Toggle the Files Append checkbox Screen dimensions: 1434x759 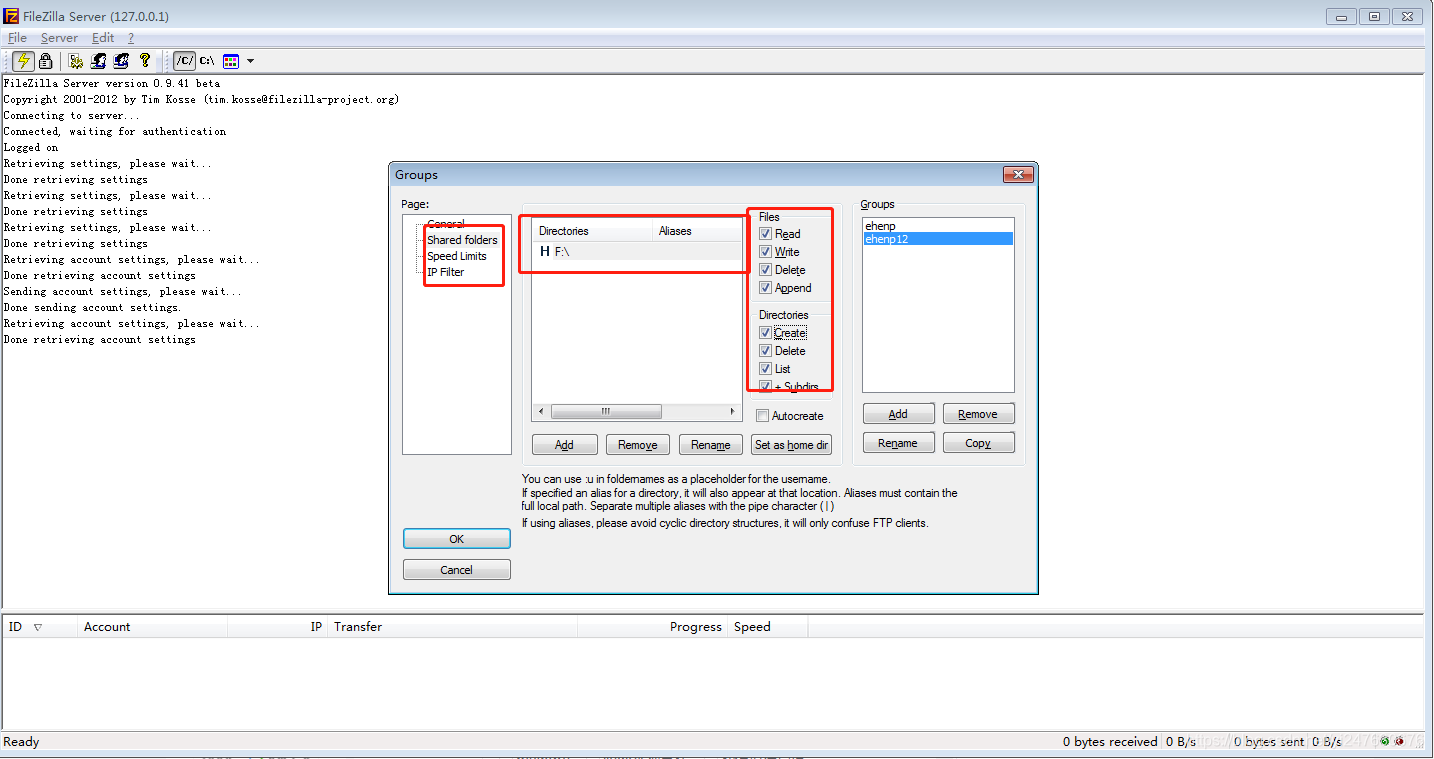pos(765,288)
